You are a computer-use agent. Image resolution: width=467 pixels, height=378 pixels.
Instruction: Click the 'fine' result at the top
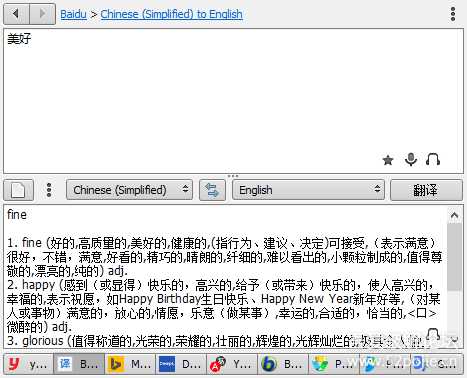pos(17,214)
